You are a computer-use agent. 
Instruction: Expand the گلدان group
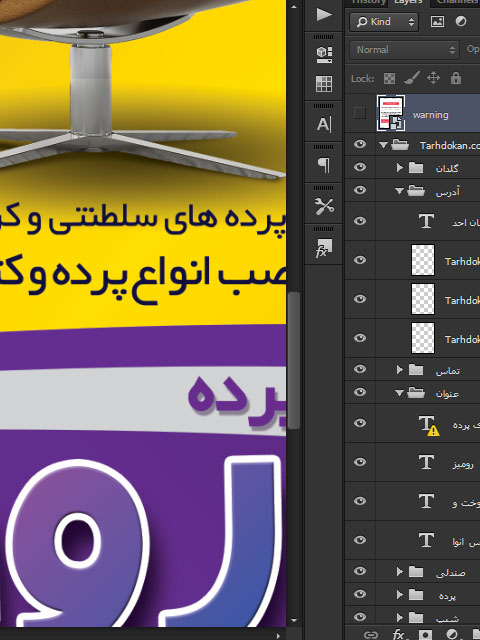click(400, 167)
